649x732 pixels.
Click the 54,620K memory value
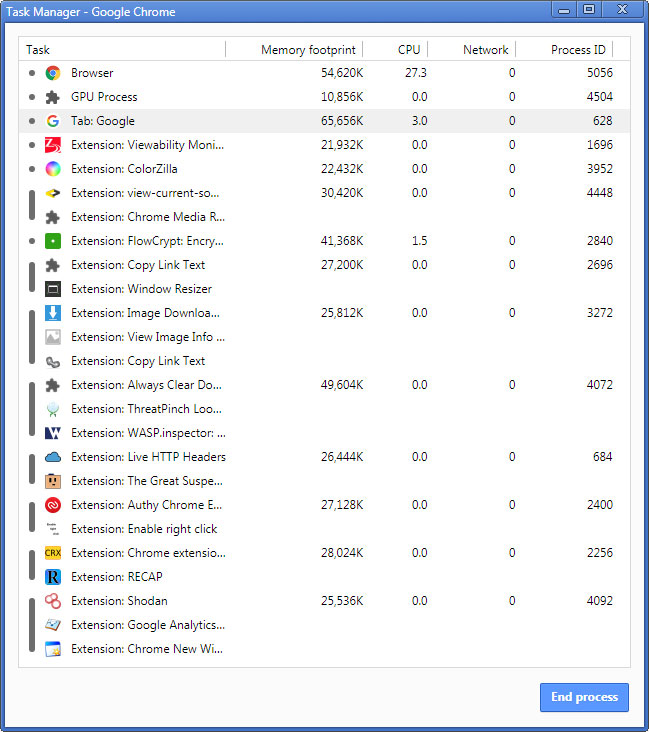(x=342, y=73)
